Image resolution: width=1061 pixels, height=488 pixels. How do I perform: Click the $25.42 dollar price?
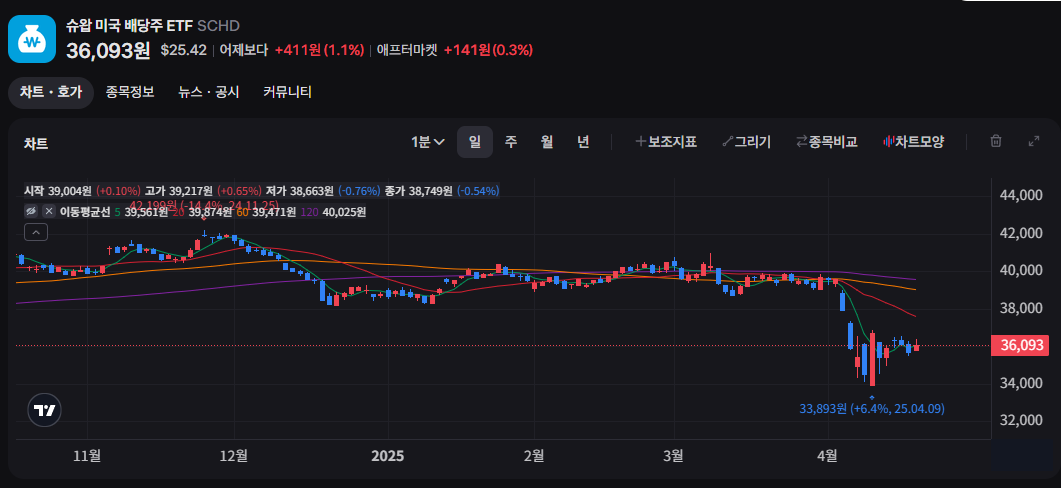tap(183, 50)
